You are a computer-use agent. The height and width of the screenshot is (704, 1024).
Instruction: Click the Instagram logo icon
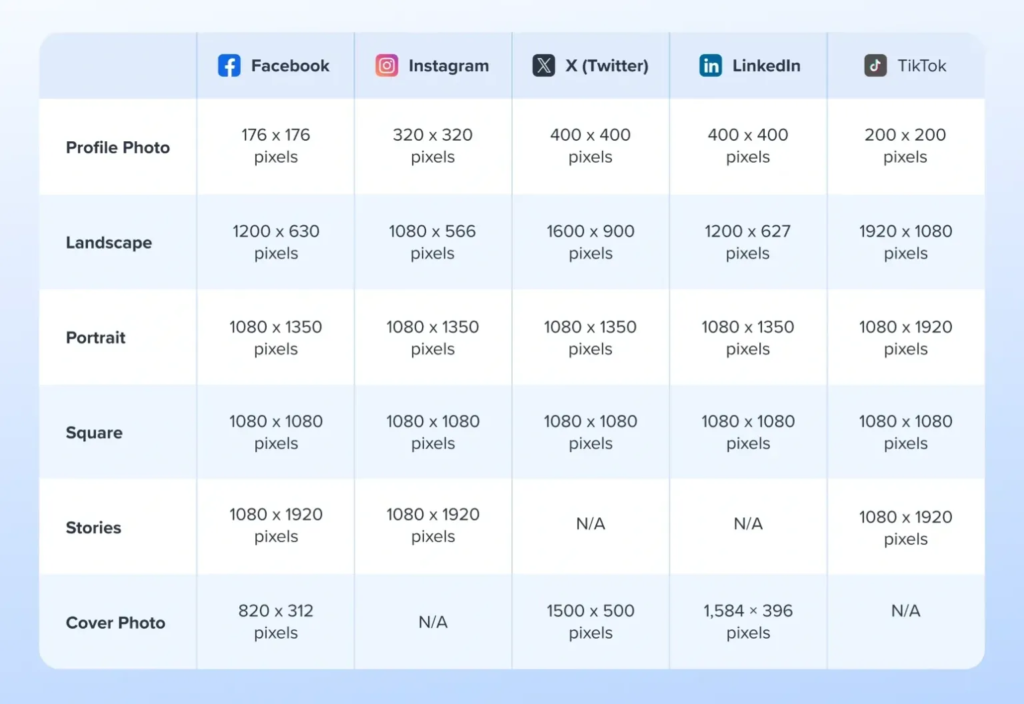point(387,66)
